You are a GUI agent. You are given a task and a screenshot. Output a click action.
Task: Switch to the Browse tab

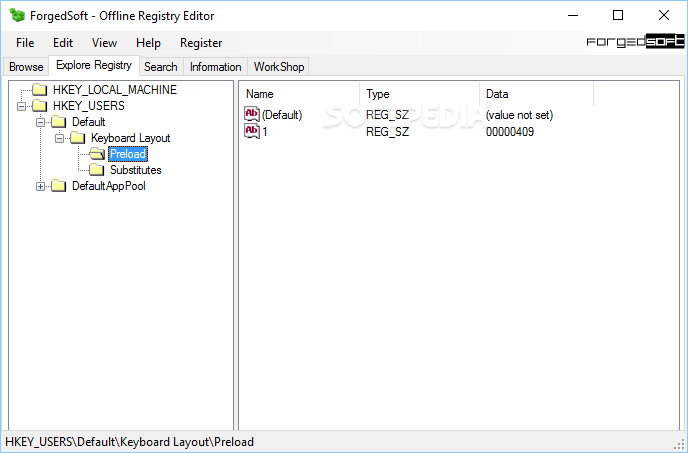click(x=26, y=67)
